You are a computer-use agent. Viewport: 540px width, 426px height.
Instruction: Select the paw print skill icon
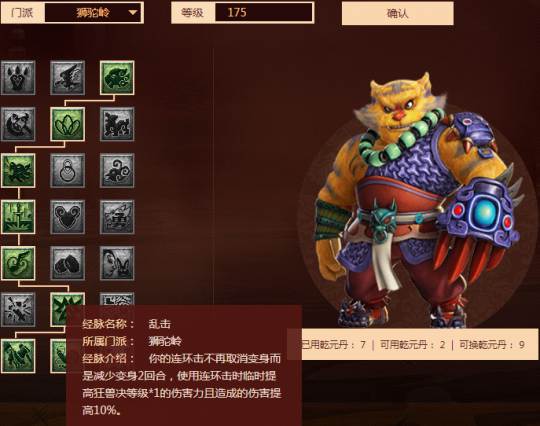click(18, 78)
